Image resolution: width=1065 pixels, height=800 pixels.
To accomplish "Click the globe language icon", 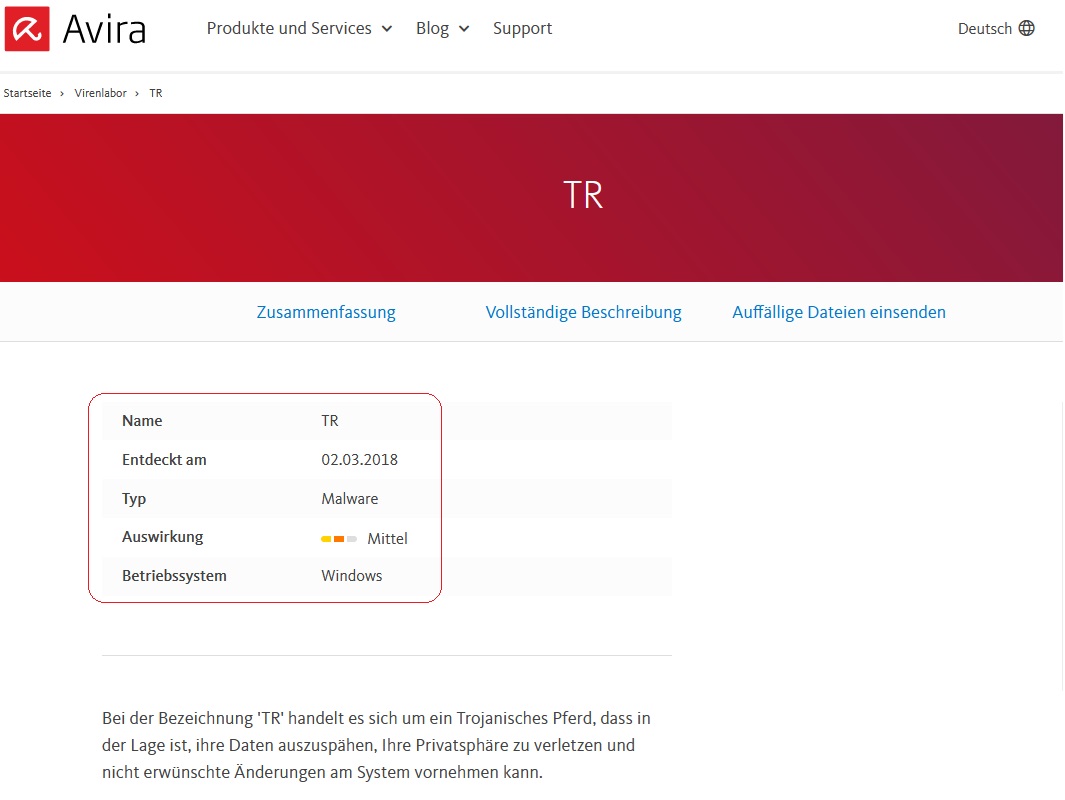I will point(1027,29).
